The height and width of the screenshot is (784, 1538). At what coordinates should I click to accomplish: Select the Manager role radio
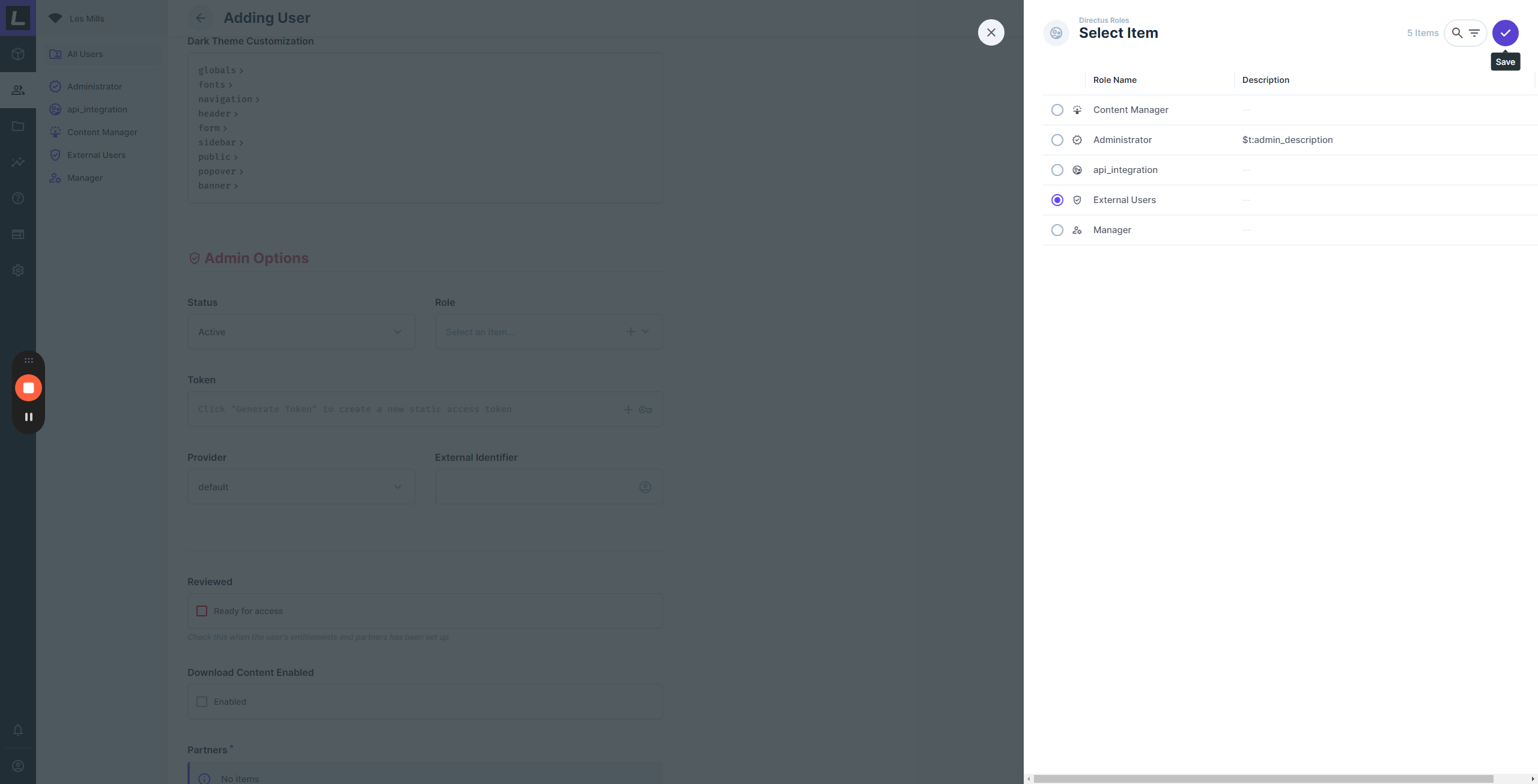[1057, 230]
